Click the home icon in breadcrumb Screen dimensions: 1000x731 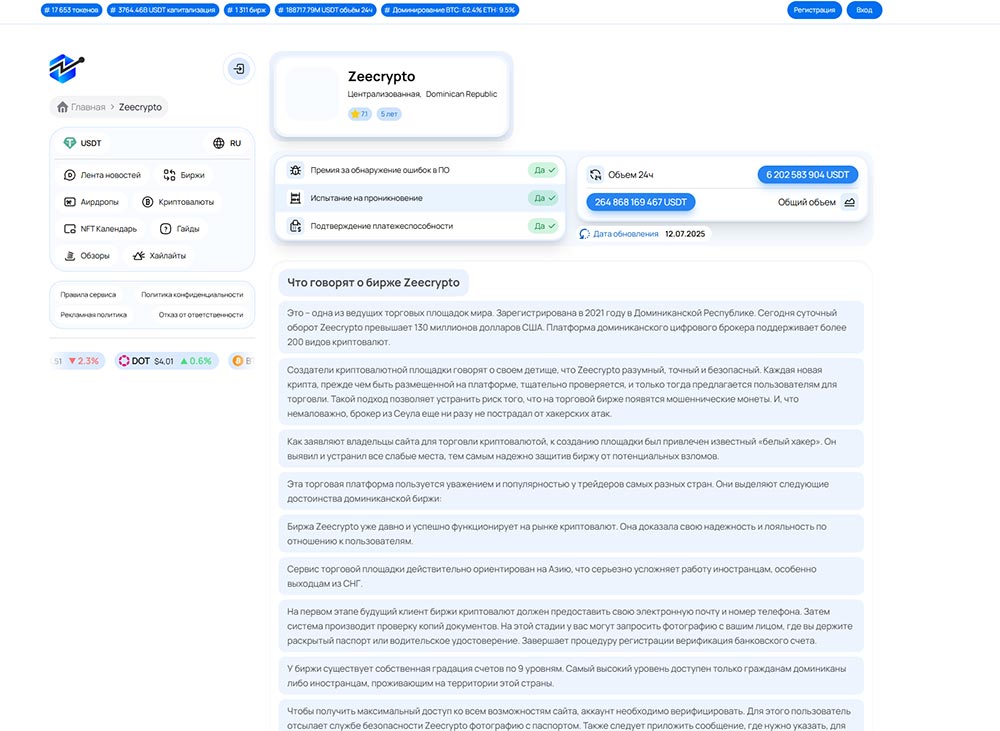coord(63,107)
